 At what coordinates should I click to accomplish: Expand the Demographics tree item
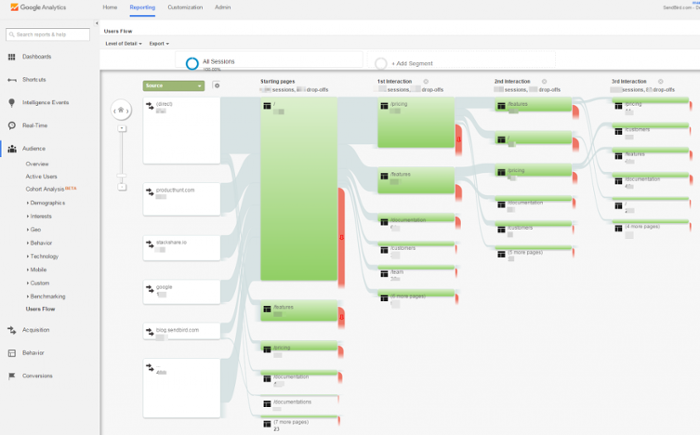(46, 203)
